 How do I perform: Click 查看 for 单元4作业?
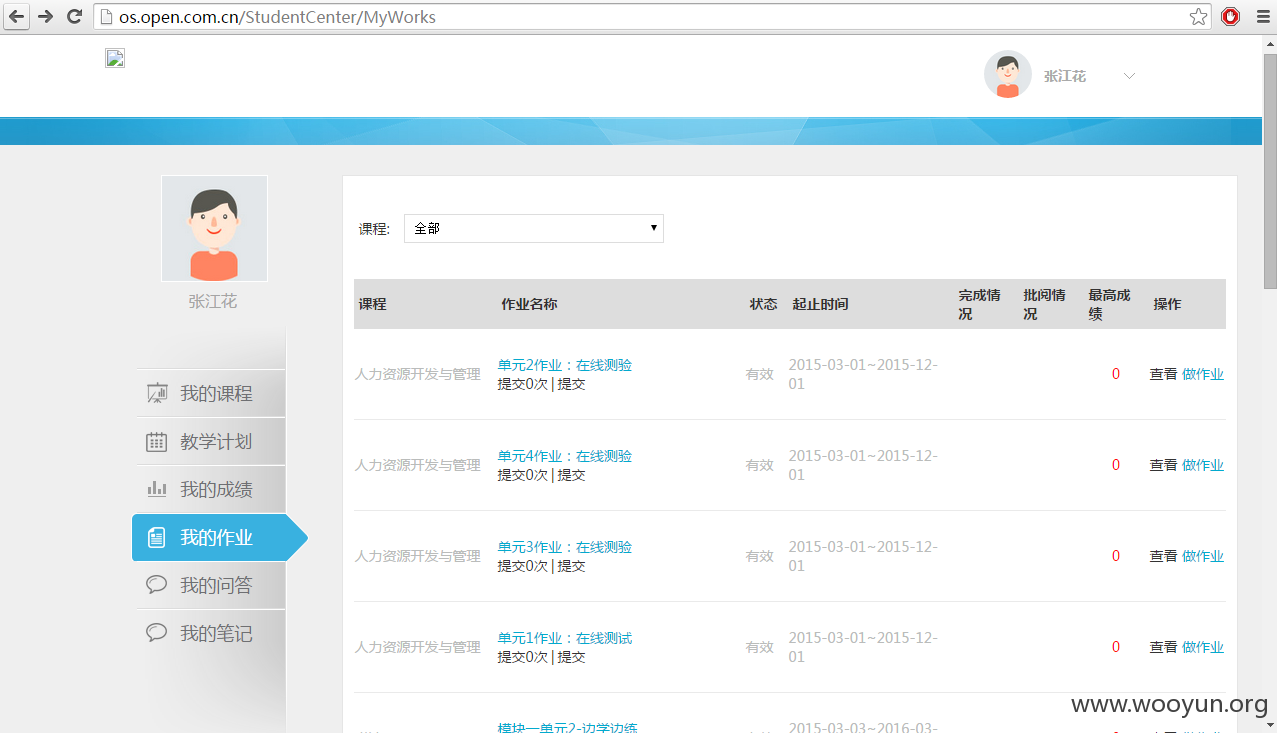[x=1163, y=465]
